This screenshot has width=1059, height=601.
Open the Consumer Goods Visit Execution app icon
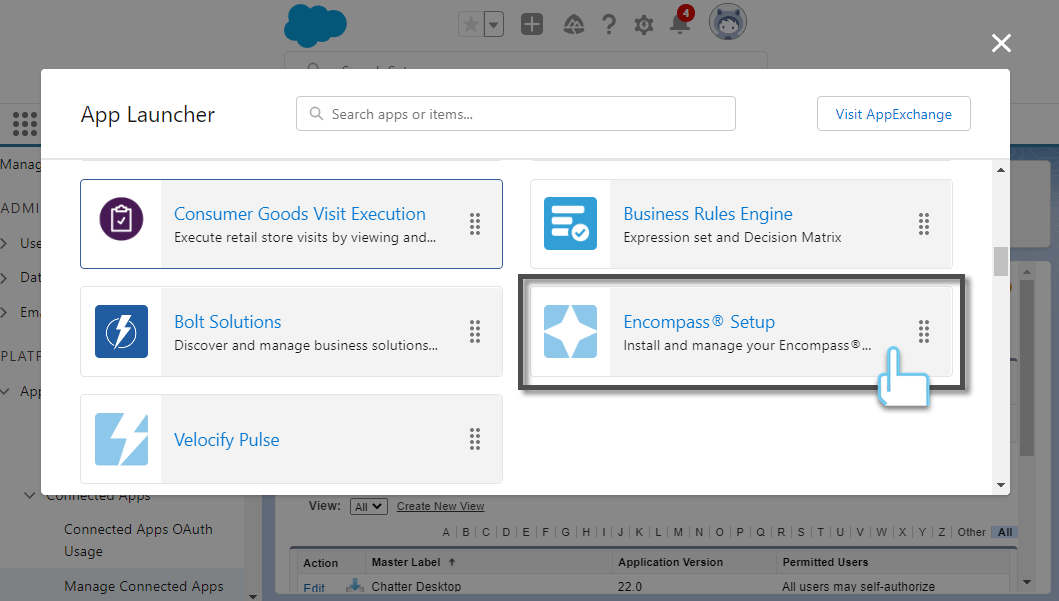pyautogui.click(x=122, y=219)
